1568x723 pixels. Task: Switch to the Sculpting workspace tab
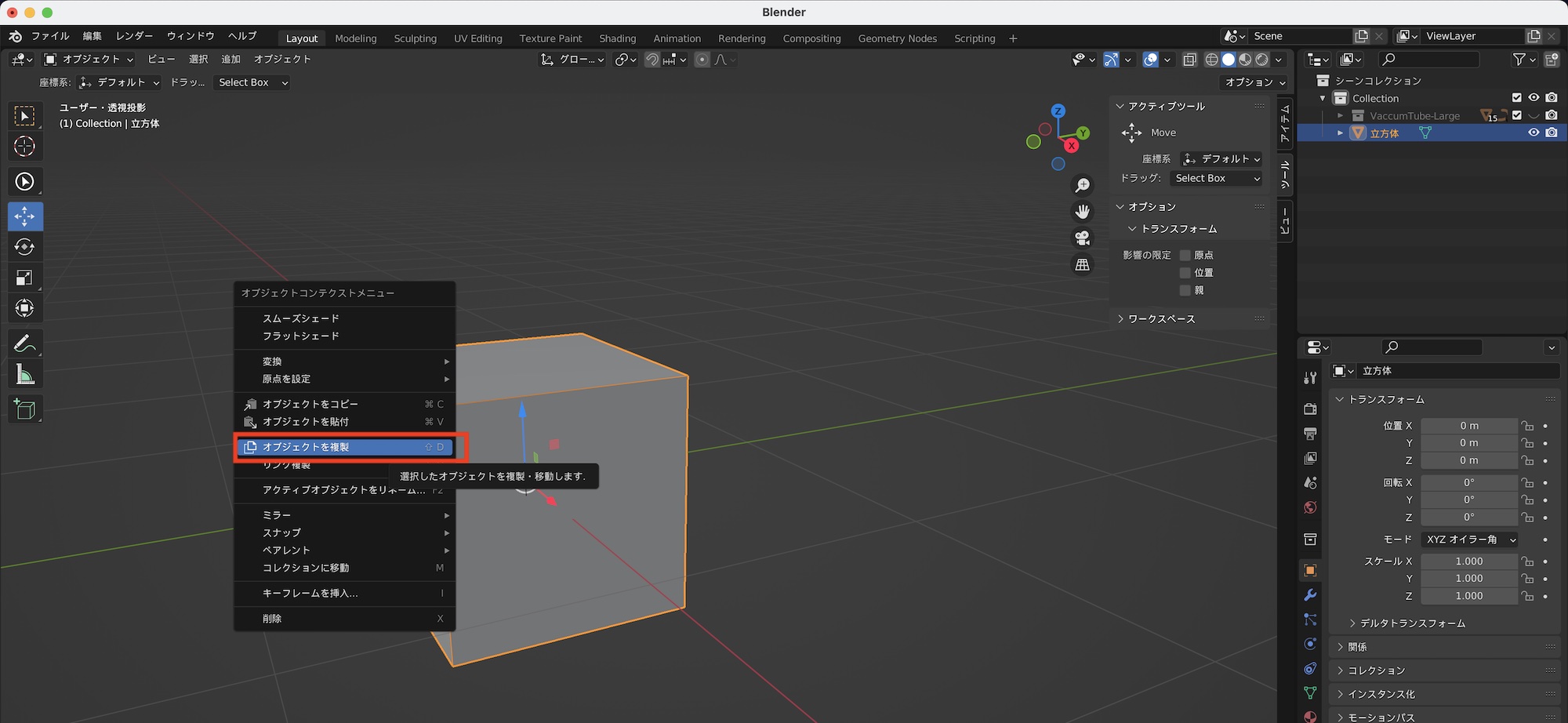pos(415,38)
